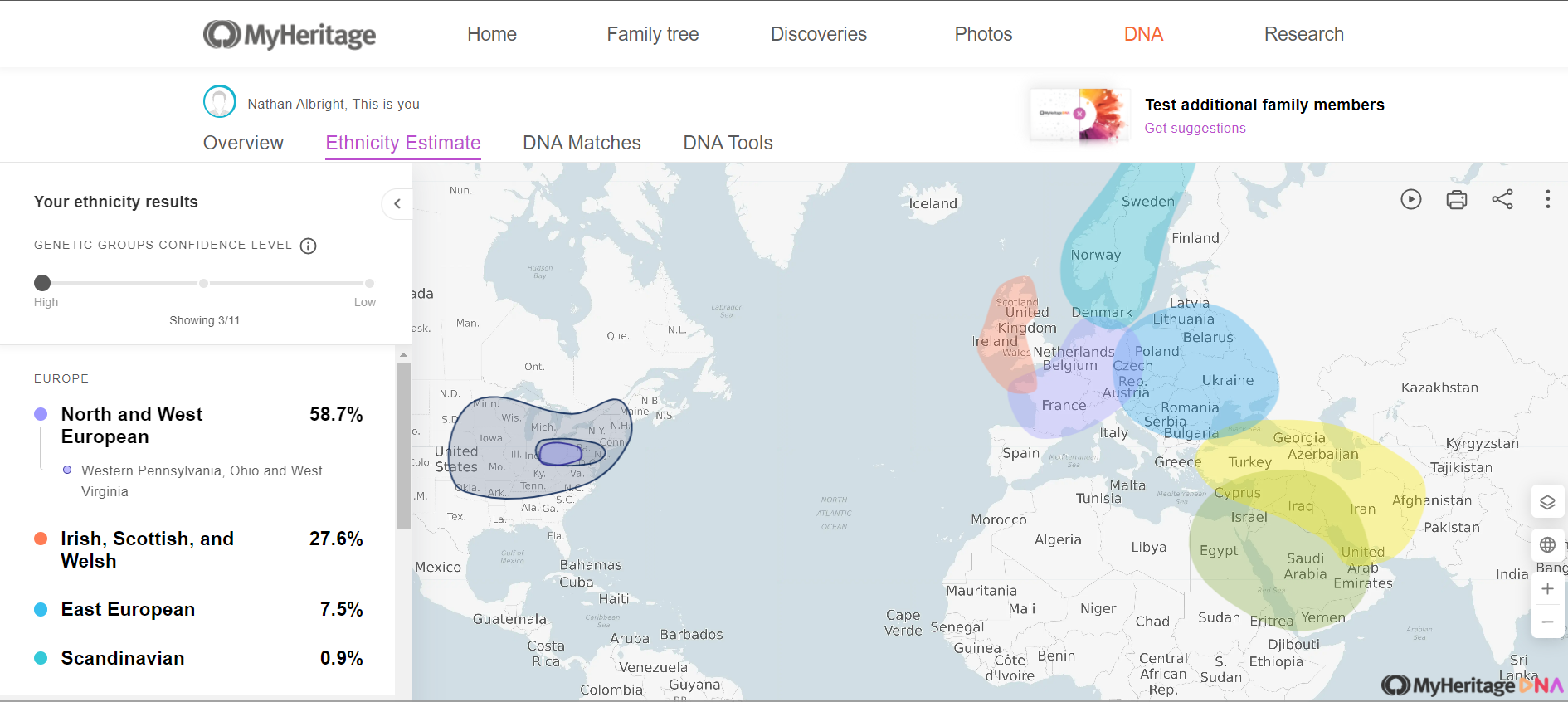Viewport: 1568px width, 702px height.
Task: Click the Get suggestions link
Action: point(1195,128)
